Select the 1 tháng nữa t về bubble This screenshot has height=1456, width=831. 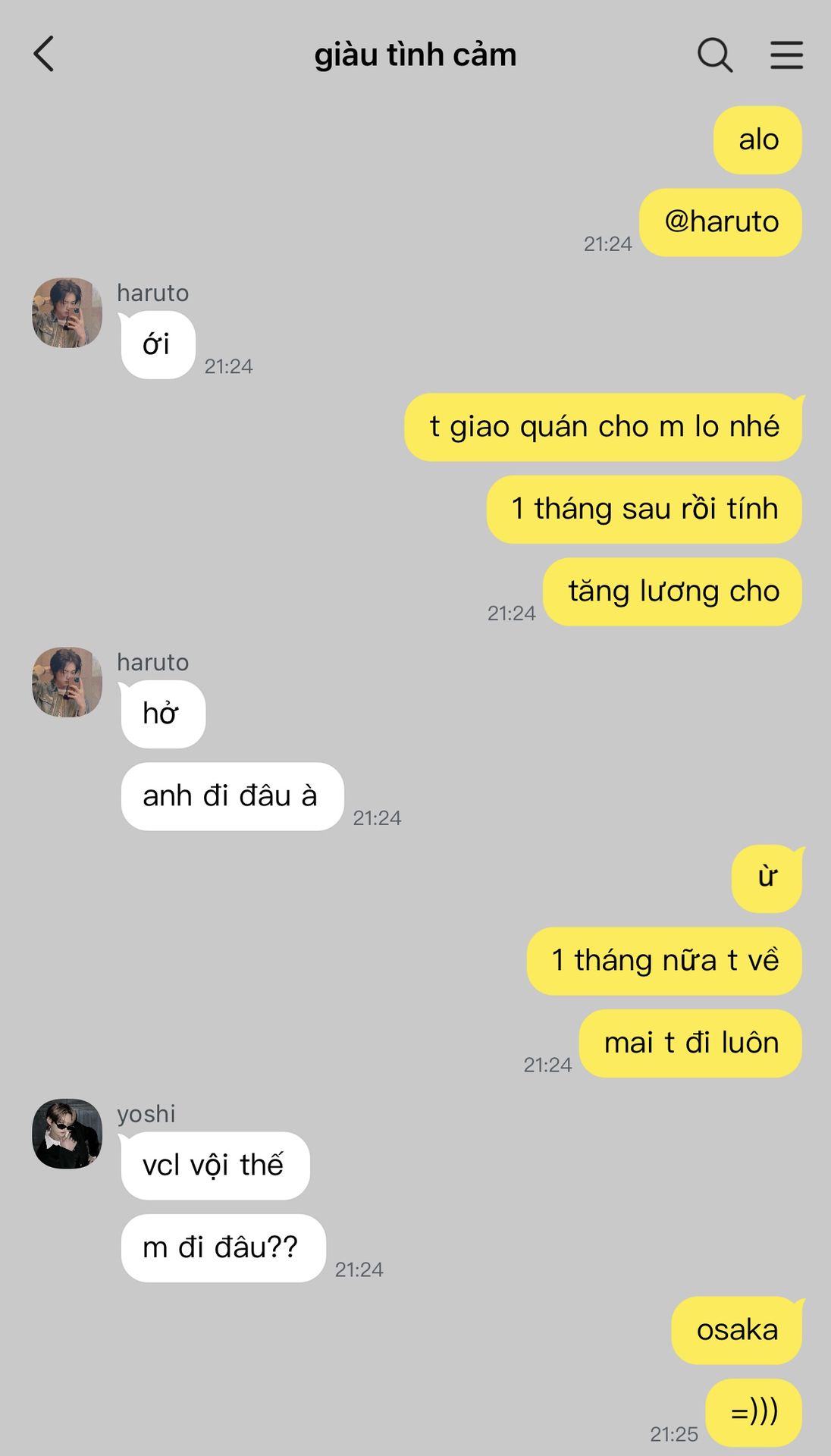(664, 961)
